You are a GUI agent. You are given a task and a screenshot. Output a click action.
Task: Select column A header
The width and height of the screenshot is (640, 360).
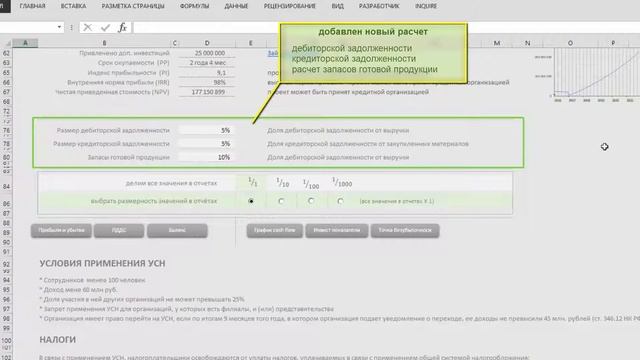25,43
